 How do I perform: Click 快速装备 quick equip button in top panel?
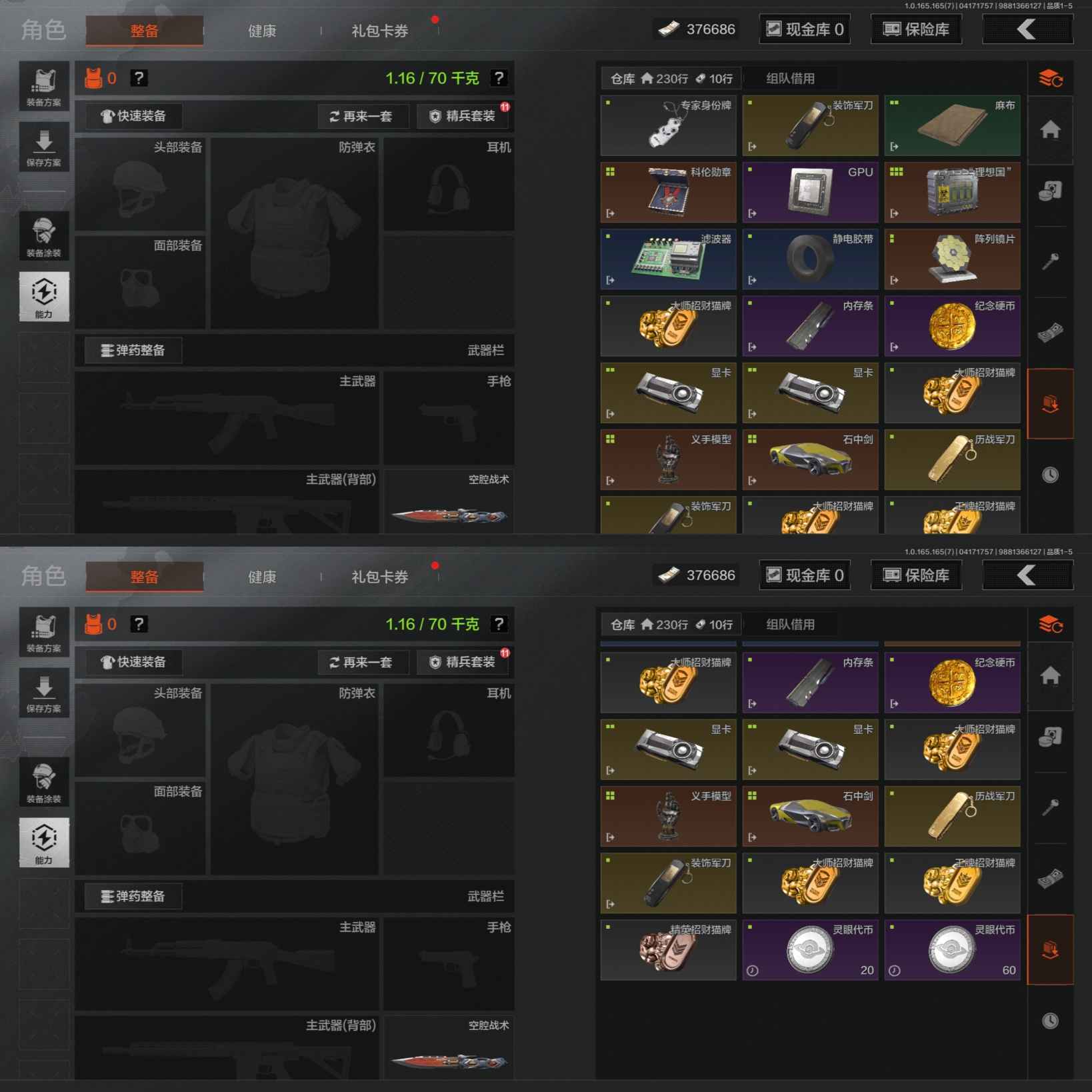(x=133, y=116)
